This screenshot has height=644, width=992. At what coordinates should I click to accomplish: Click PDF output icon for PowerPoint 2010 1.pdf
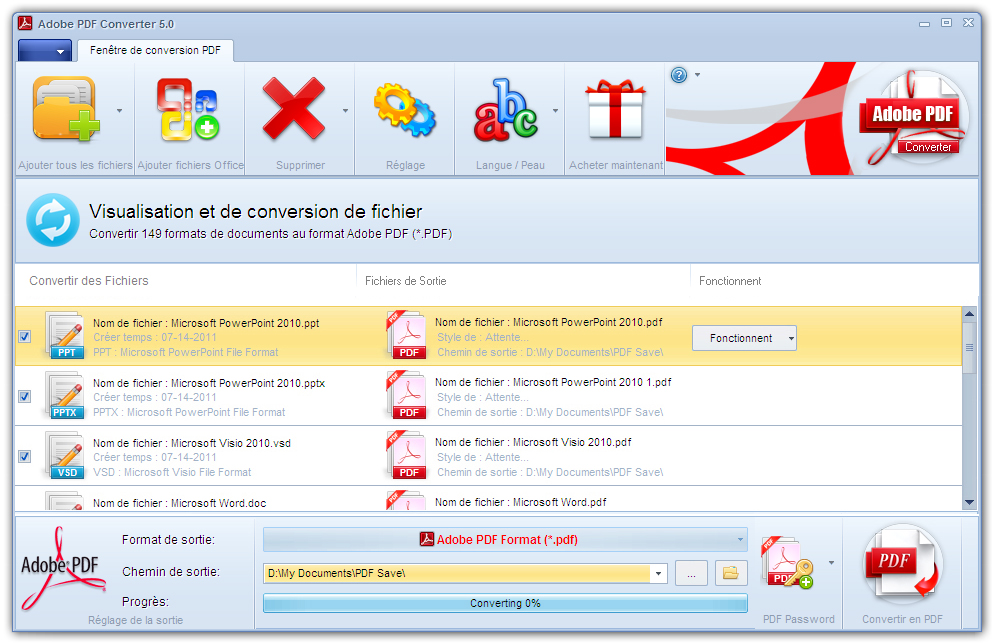point(406,395)
